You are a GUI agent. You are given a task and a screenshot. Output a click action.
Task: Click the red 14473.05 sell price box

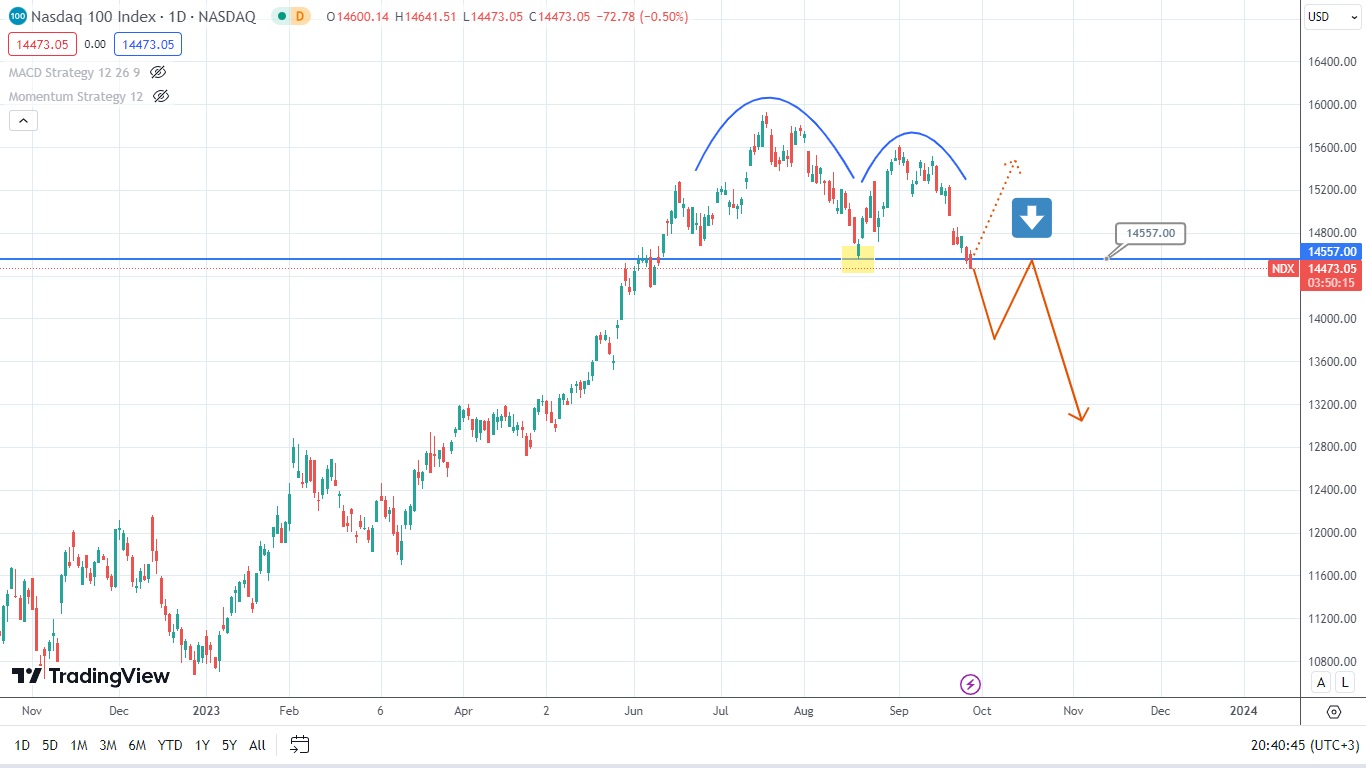(x=42, y=44)
